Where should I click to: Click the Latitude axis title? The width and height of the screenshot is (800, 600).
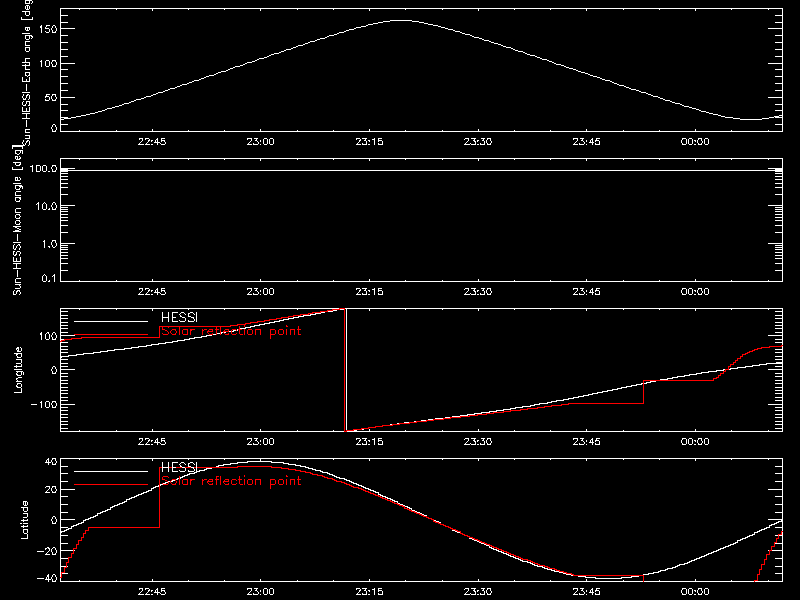tap(24, 520)
